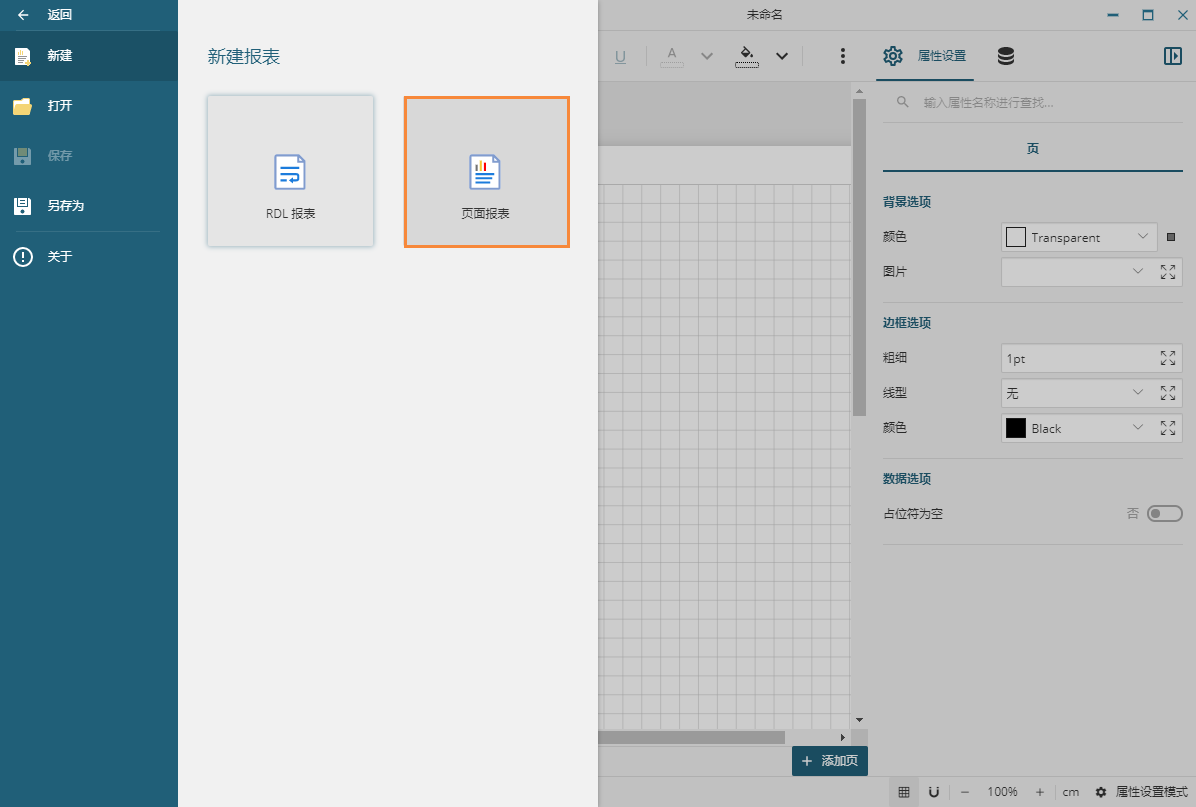Open the Transparent background color dropdown

click(x=1080, y=237)
